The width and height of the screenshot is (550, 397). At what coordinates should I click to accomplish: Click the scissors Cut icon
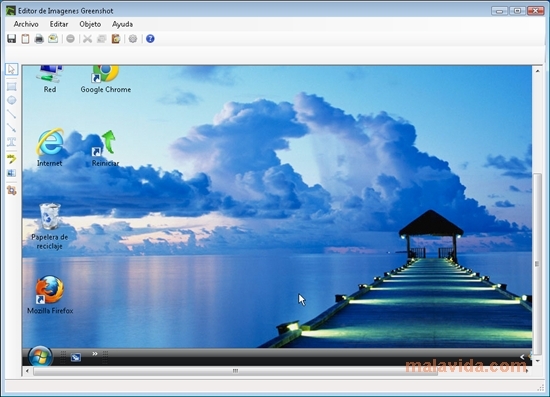coord(87,39)
